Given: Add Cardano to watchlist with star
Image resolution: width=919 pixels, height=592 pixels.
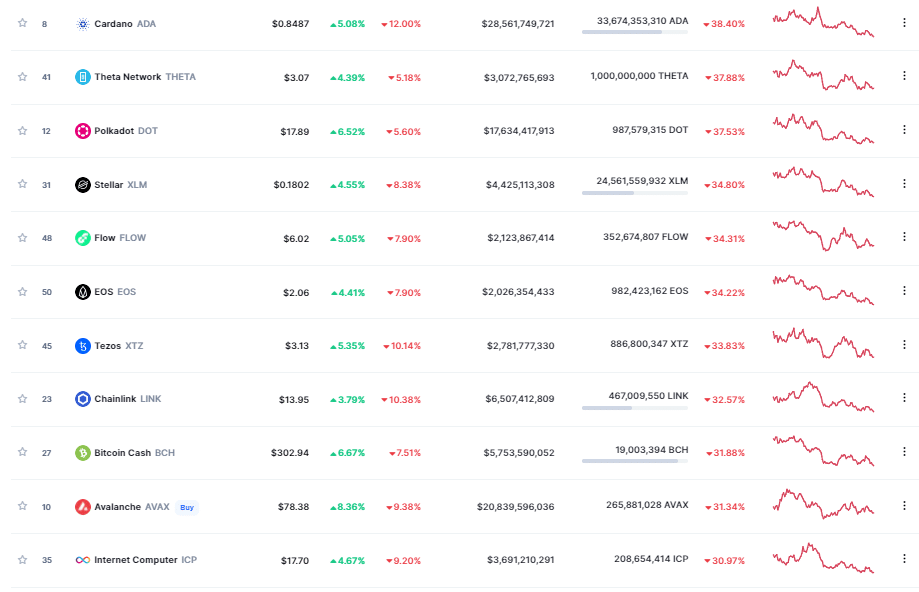Looking at the screenshot, I should pyautogui.click(x=22, y=23).
